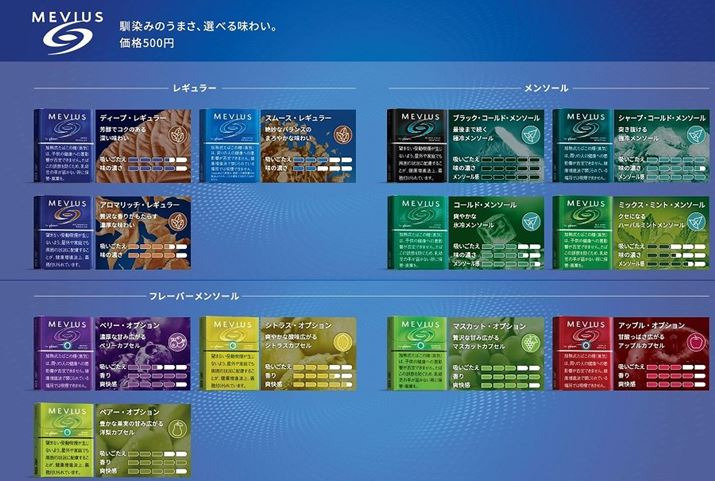Select the light green マスカット・オプション pack

tap(417, 353)
